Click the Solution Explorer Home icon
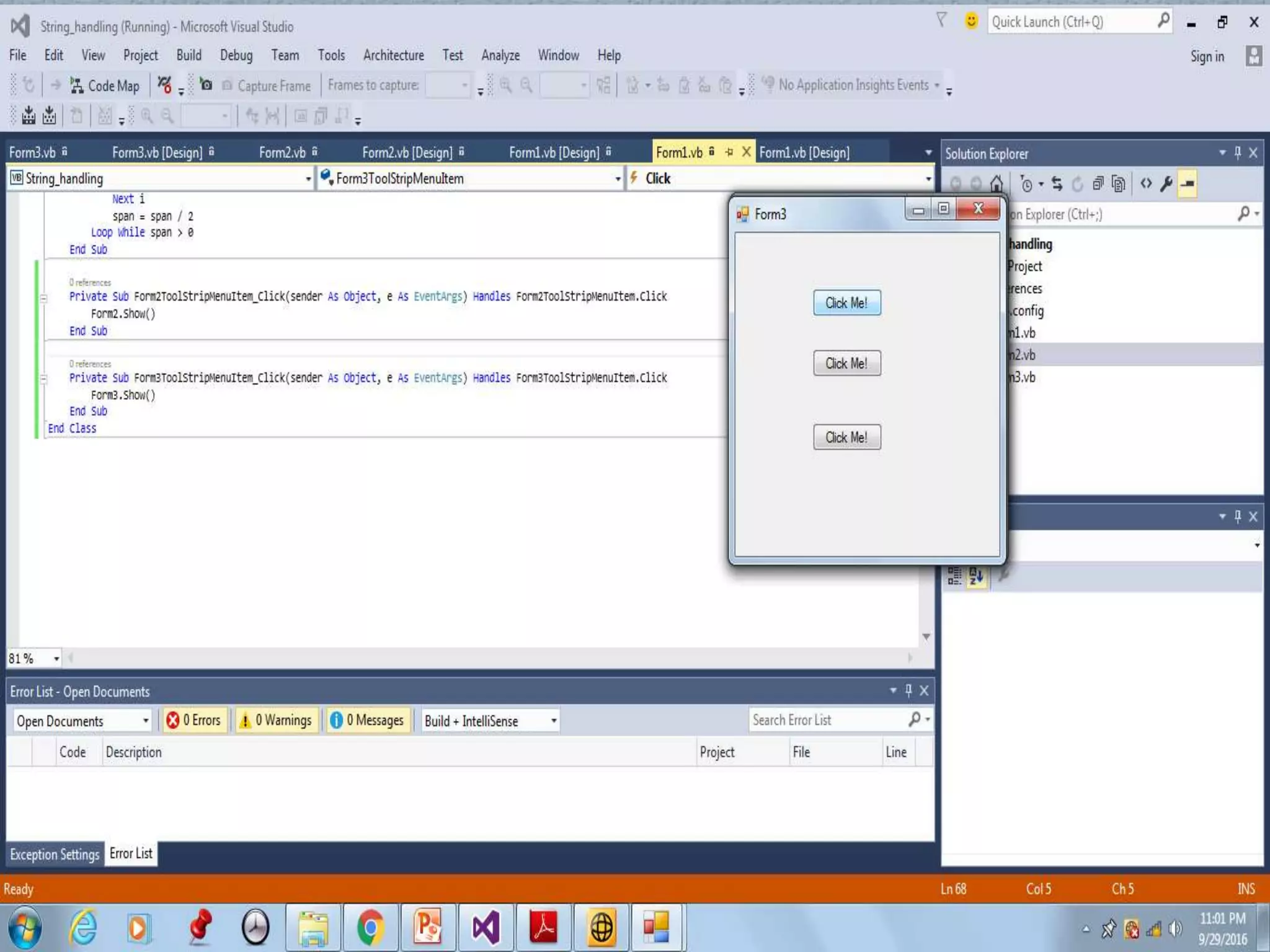The image size is (1270, 952). coord(997,184)
